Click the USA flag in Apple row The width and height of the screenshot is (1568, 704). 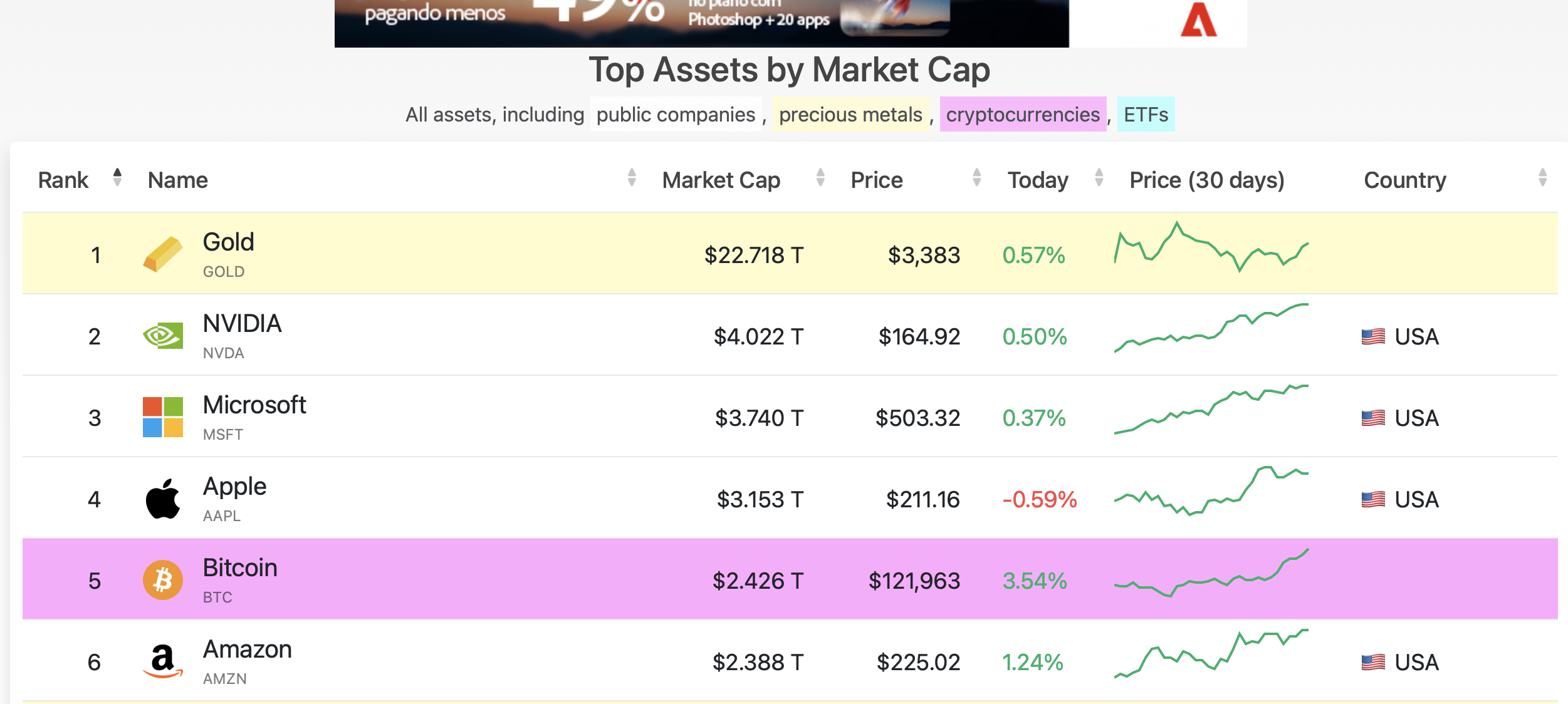[1373, 500]
